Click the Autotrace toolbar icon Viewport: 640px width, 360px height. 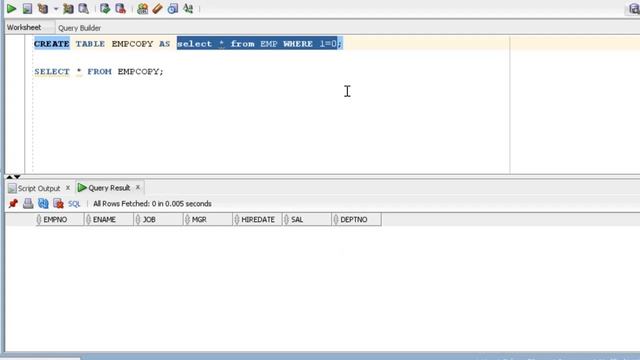(x=68, y=9)
